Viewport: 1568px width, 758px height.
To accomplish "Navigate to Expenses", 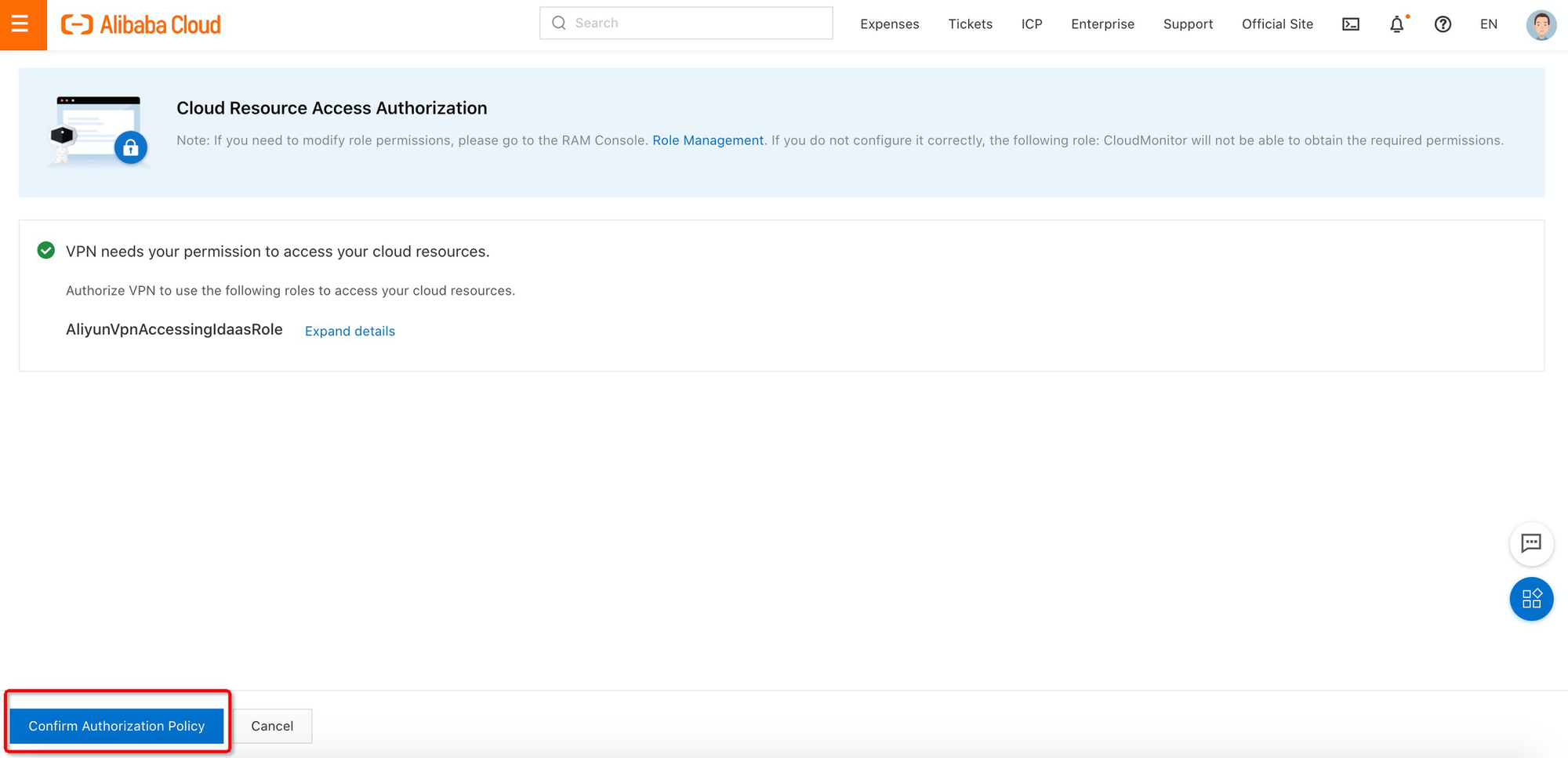I will click(x=889, y=24).
